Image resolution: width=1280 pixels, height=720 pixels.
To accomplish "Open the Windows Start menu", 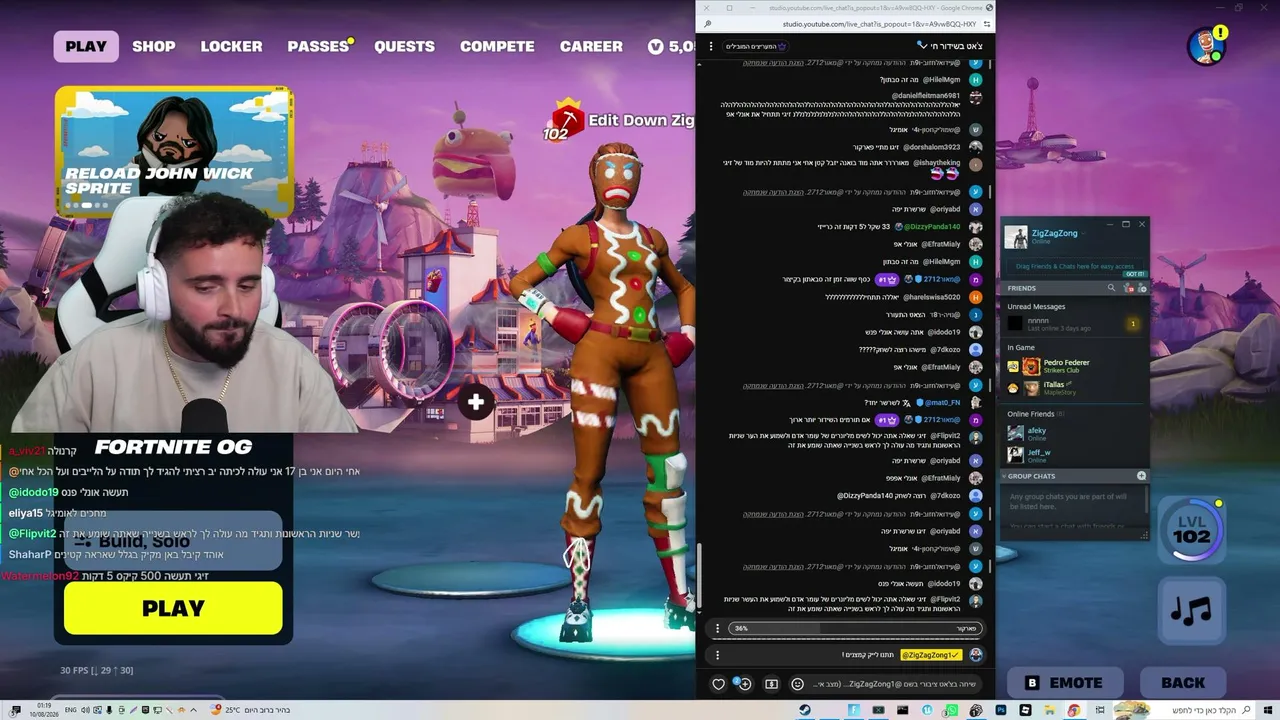I will click(x=1266, y=710).
